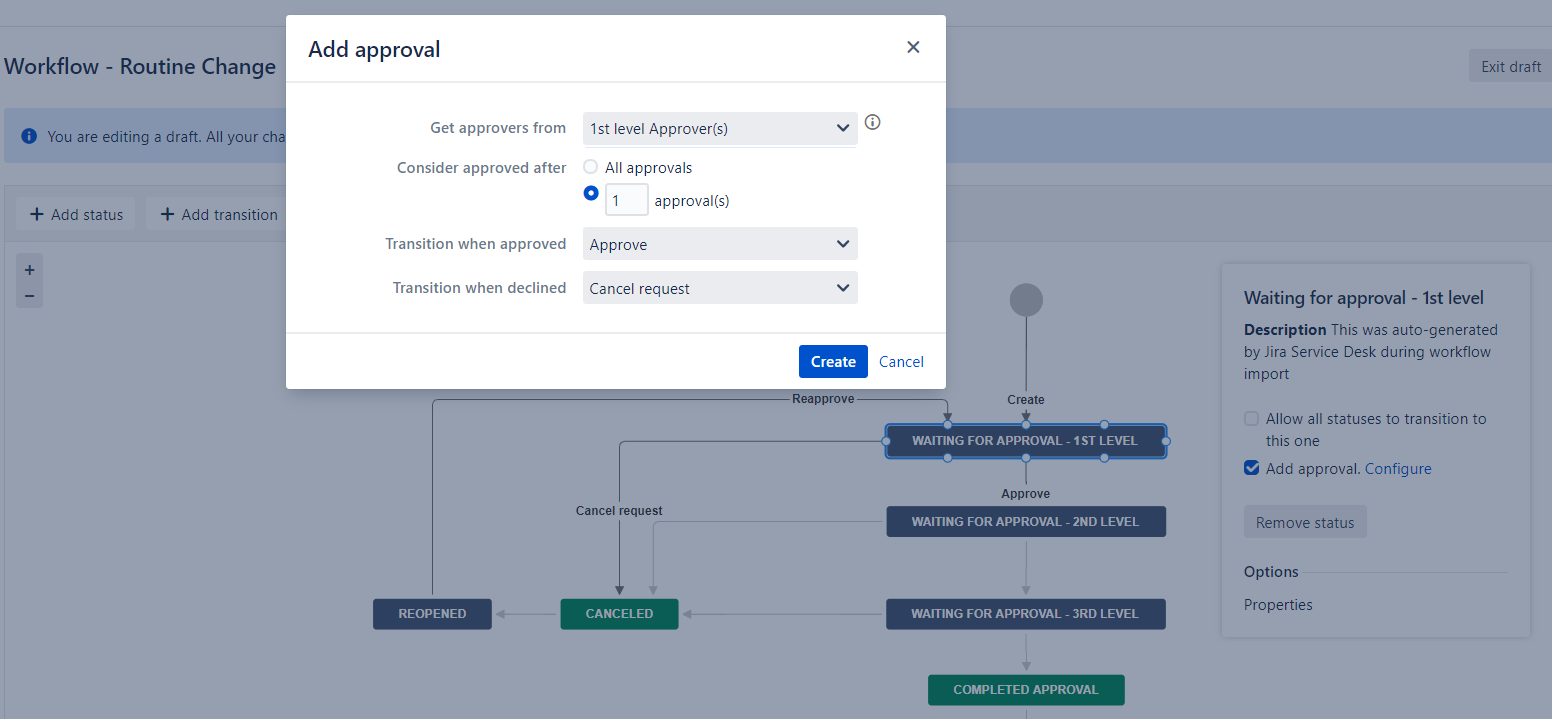
Task: Click the Options section heading
Action: [1271, 572]
